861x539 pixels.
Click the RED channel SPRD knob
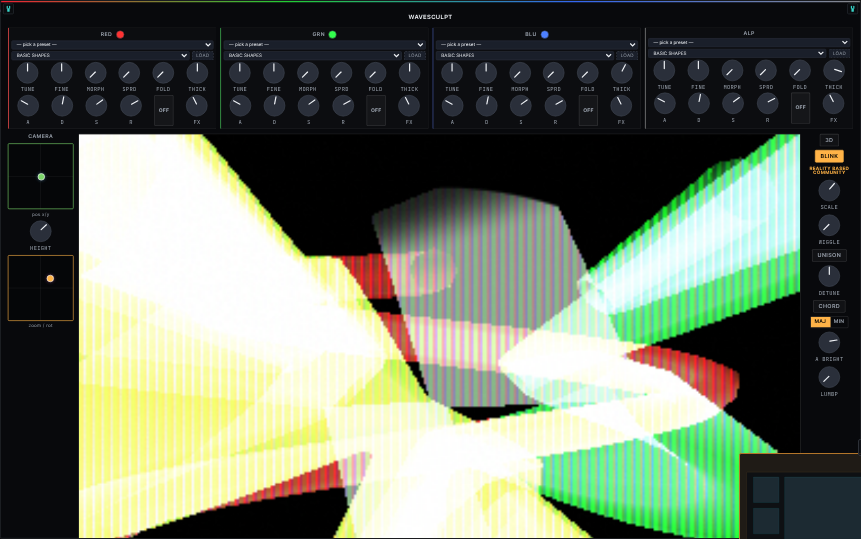tap(130, 73)
